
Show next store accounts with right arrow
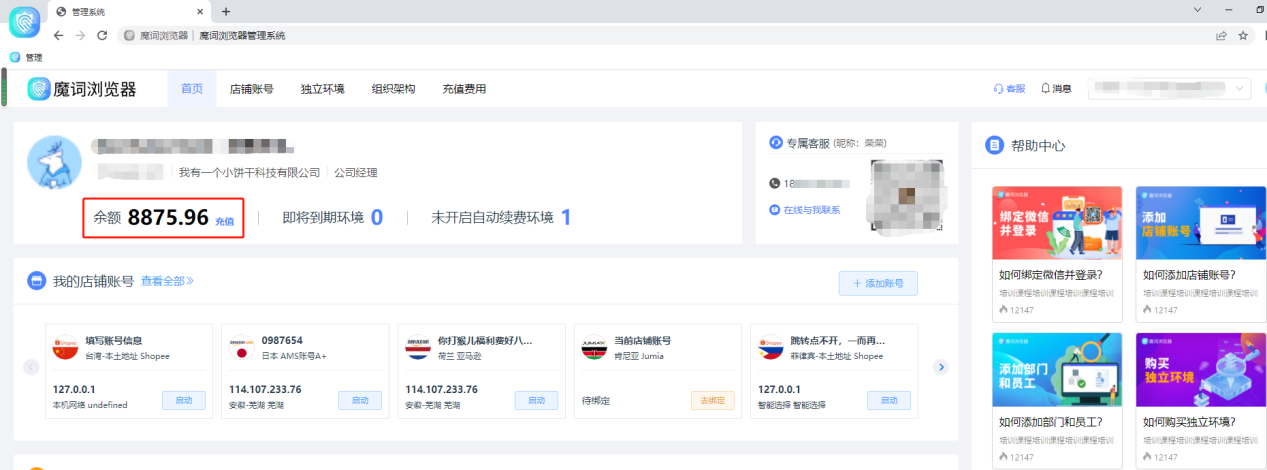point(940,367)
